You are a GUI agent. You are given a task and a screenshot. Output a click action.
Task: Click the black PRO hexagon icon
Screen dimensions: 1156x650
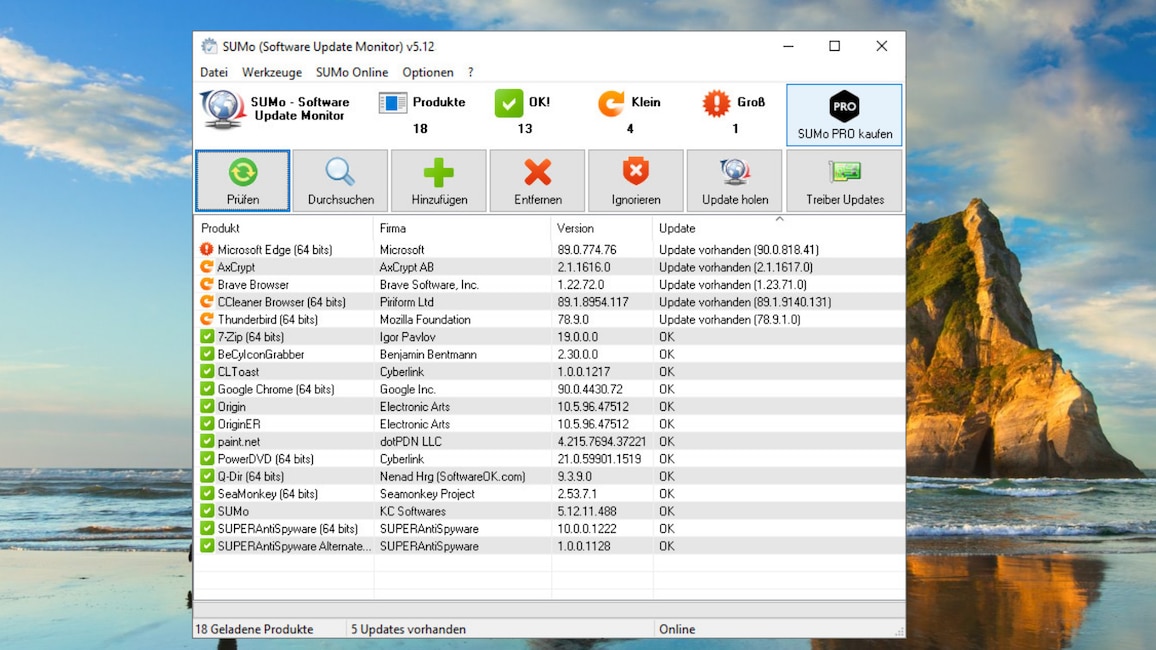tap(843, 105)
